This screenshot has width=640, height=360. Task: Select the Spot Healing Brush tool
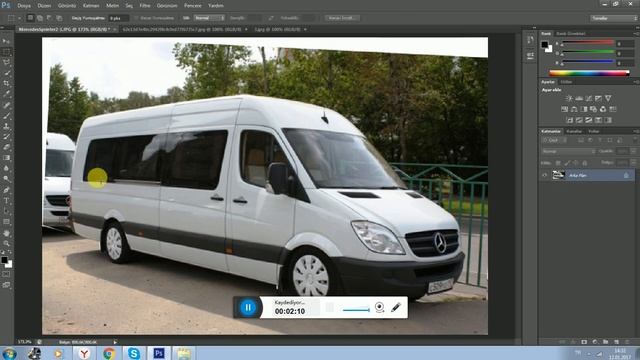(x=7, y=105)
